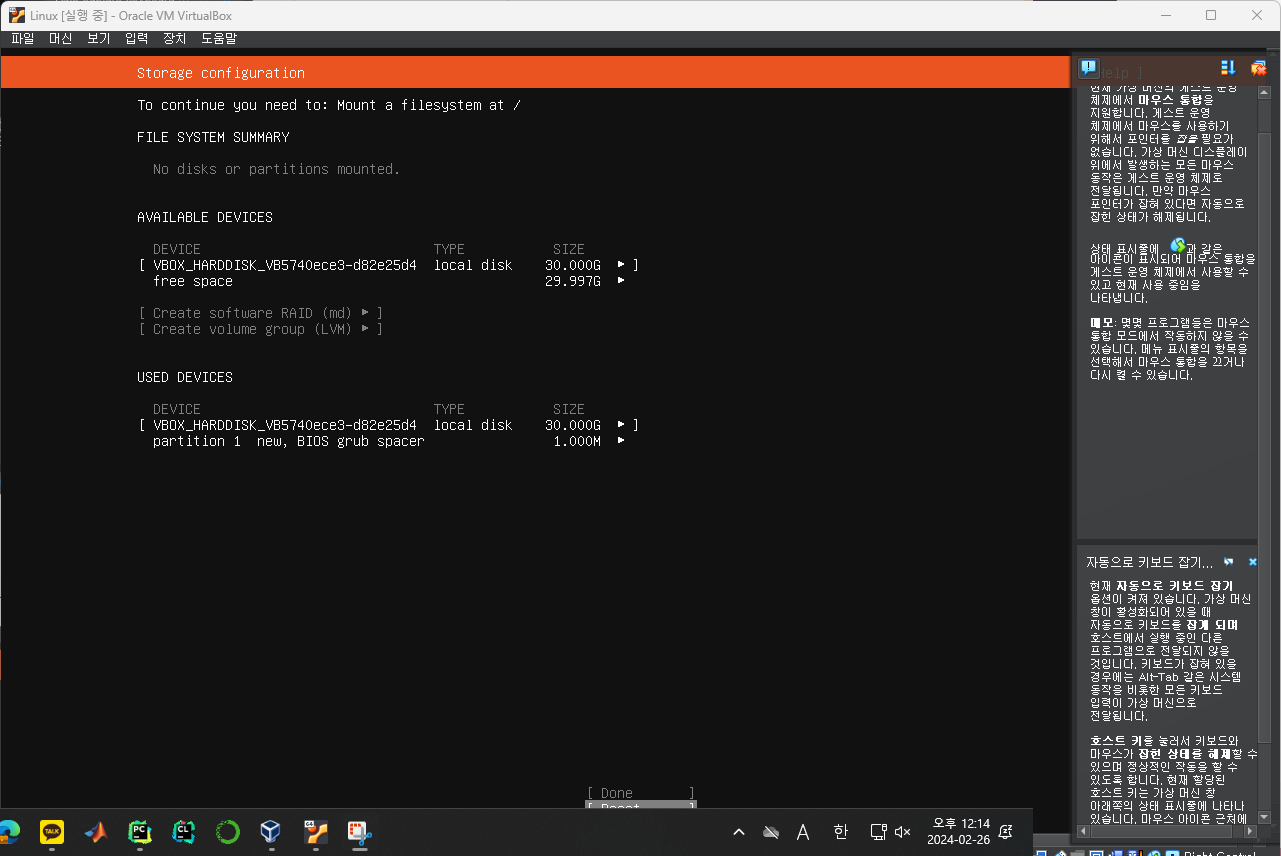The width and height of the screenshot is (1281, 856).
Task: Expand the free space 29.997G row arrow
Action: pos(621,281)
